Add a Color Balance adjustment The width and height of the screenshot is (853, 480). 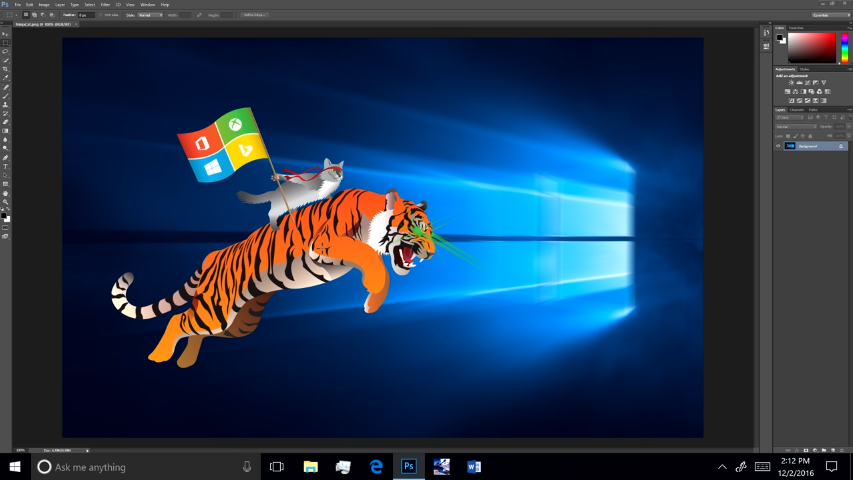(795, 91)
